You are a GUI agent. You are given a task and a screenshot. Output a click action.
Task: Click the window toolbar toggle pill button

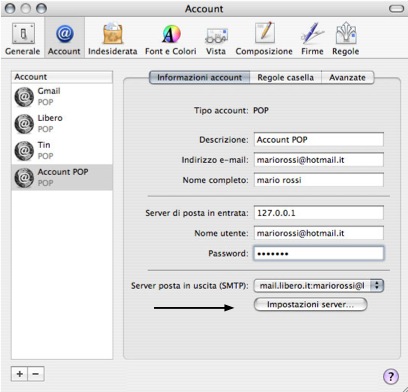(396, 9)
